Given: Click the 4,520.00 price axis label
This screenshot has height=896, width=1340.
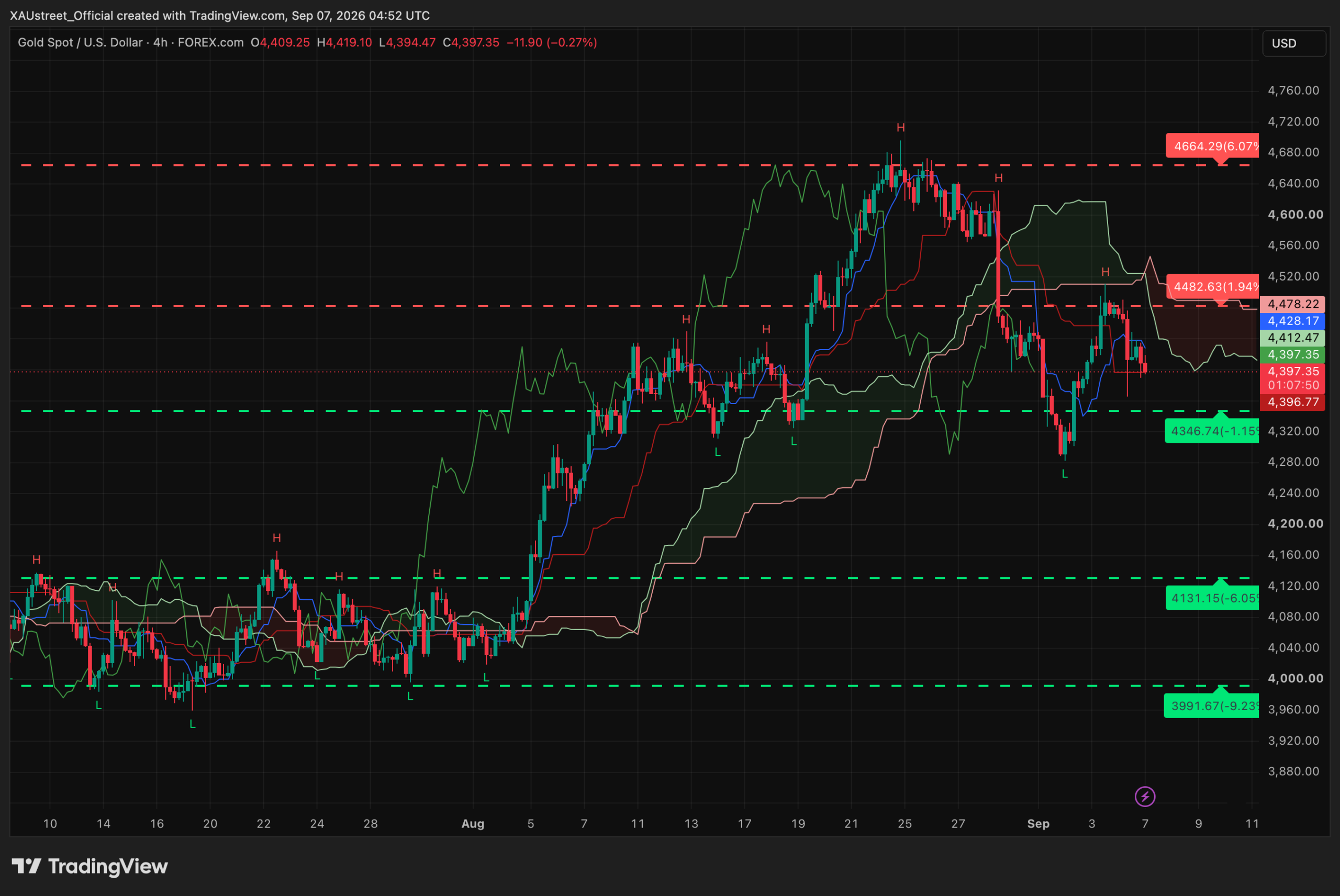Looking at the screenshot, I should coord(1293,276).
